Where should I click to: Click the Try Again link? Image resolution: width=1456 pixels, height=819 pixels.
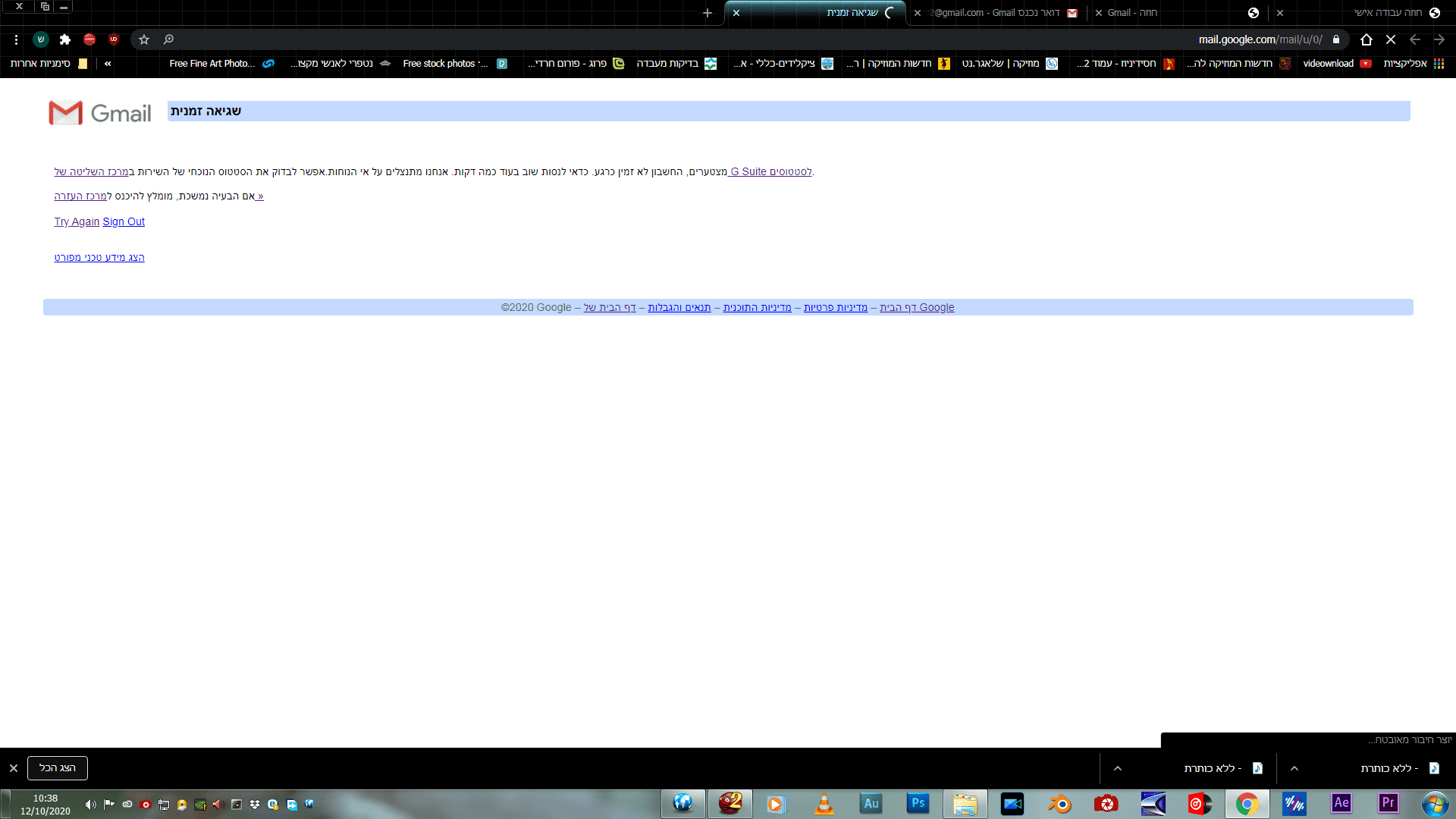77,221
